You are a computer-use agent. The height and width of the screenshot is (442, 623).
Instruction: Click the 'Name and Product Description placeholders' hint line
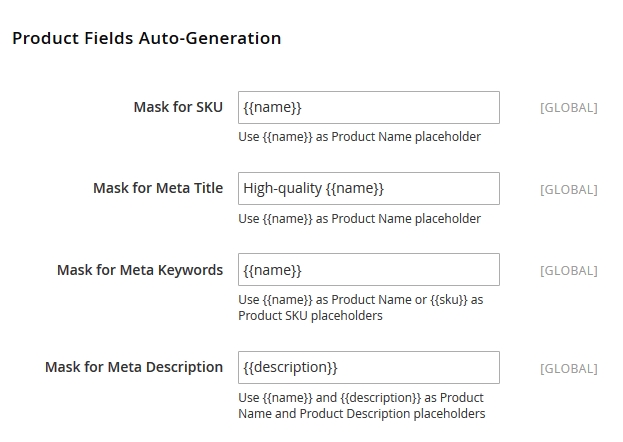(x=361, y=413)
